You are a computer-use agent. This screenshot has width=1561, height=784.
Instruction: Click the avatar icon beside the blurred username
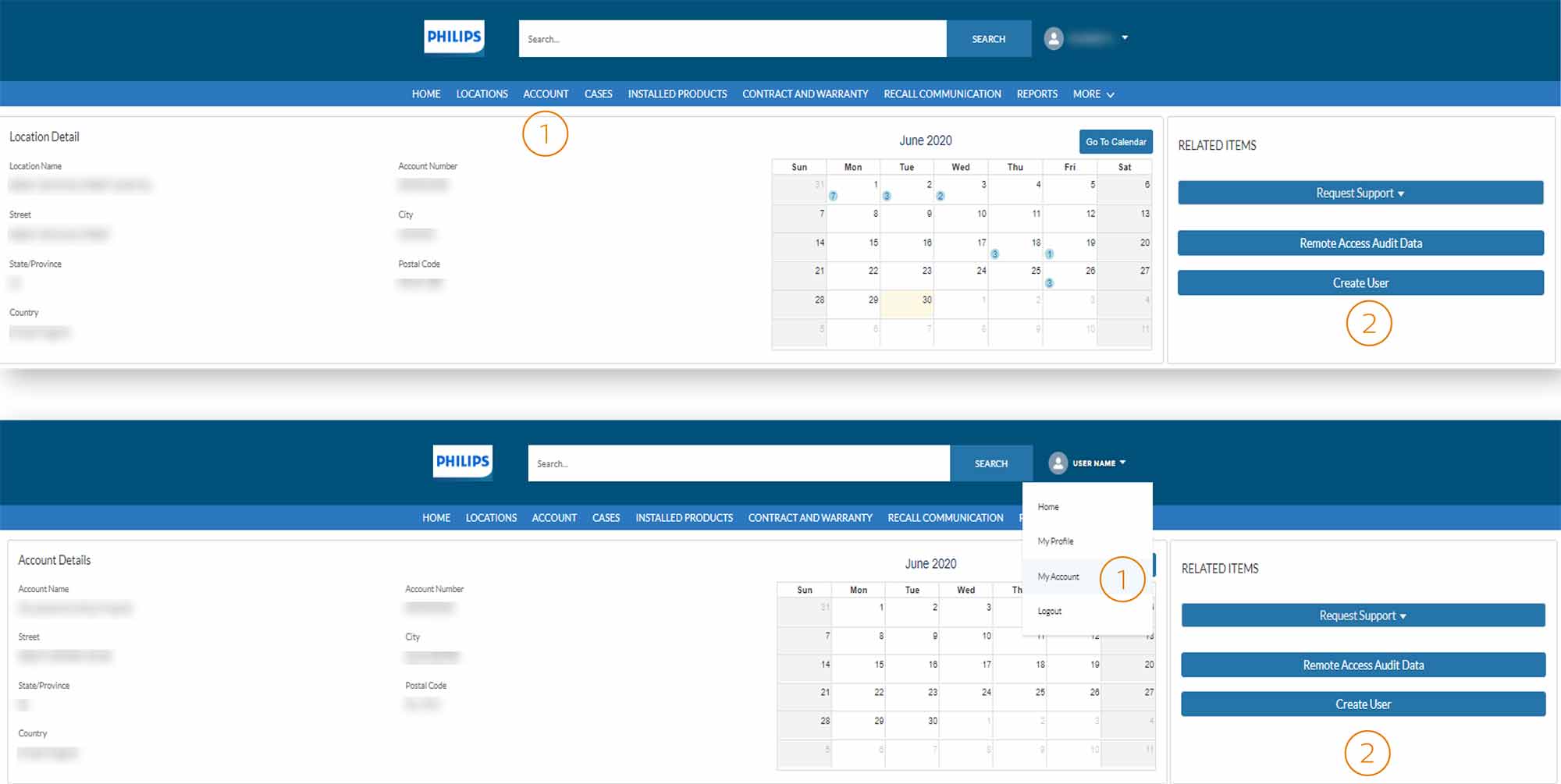(1054, 38)
